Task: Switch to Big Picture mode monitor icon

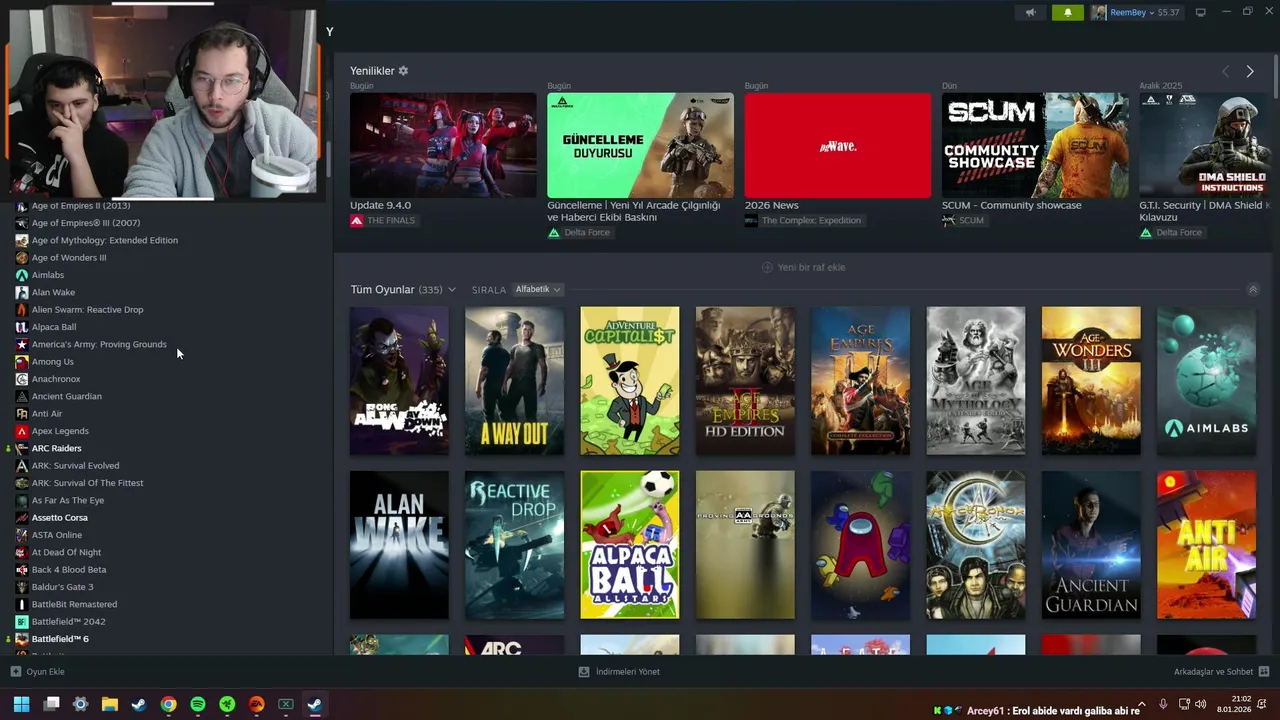Action: click(1200, 13)
